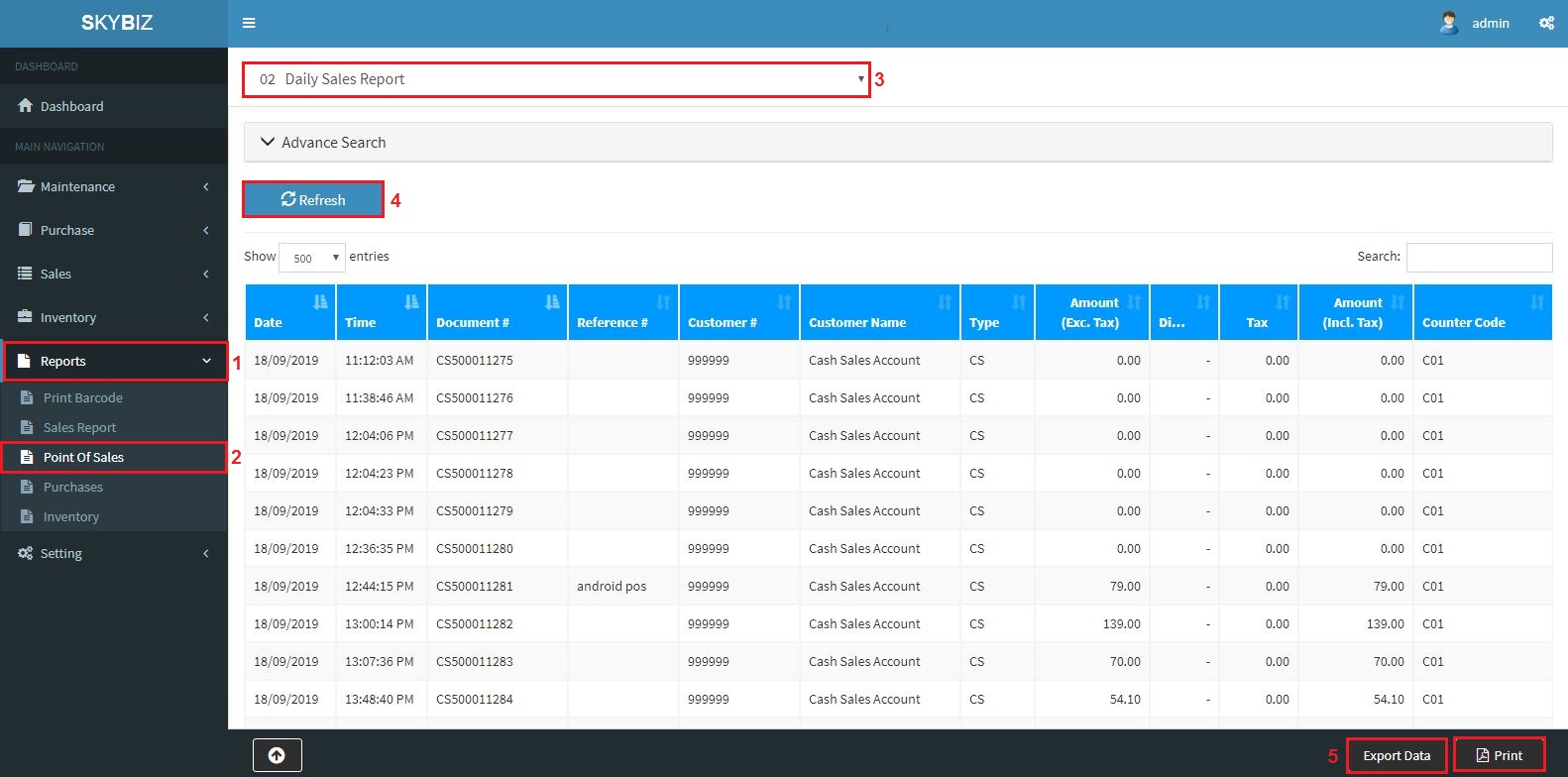1568x777 pixels.
Task: Open Point Of Sales report menu item
Action: (x=83, y=457)
